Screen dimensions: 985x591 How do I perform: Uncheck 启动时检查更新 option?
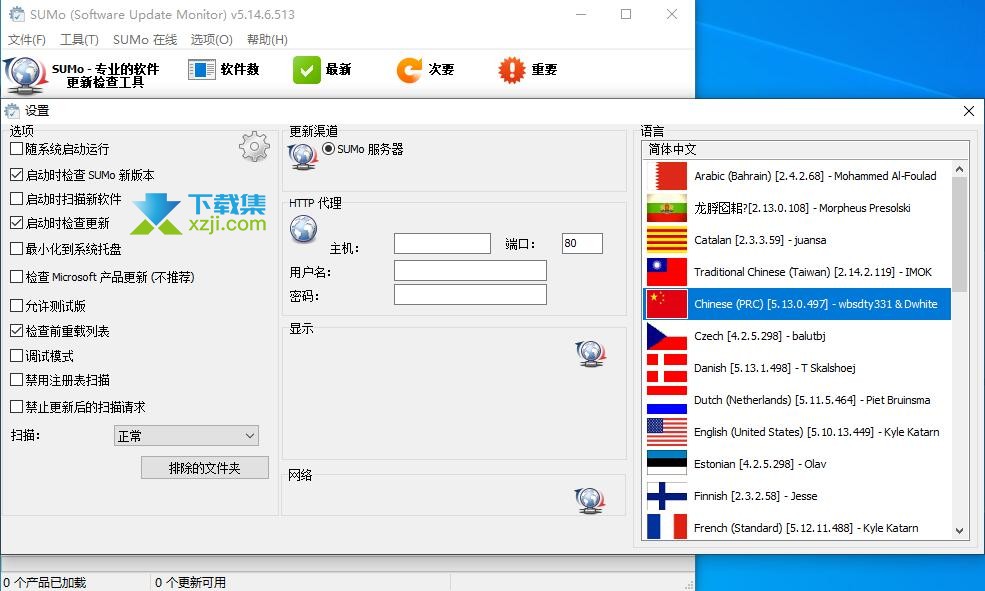(x=16, y=222)
